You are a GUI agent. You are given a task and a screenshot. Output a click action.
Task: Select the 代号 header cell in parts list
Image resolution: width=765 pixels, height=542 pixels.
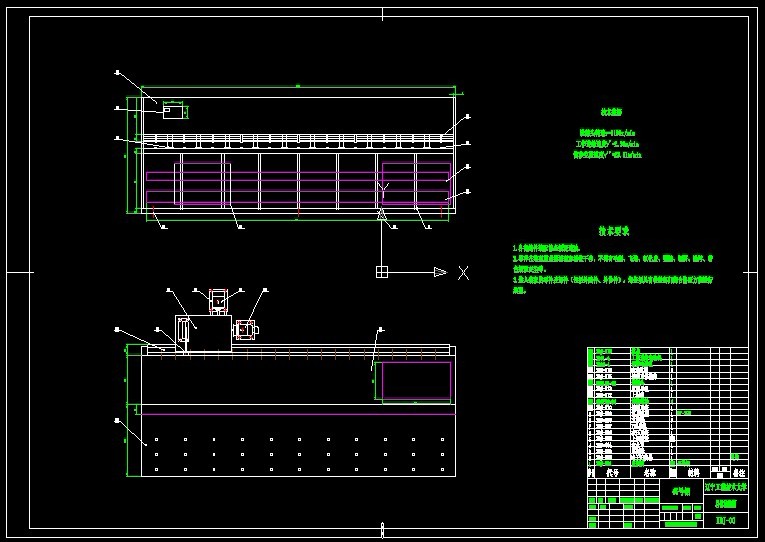(612, 472)
